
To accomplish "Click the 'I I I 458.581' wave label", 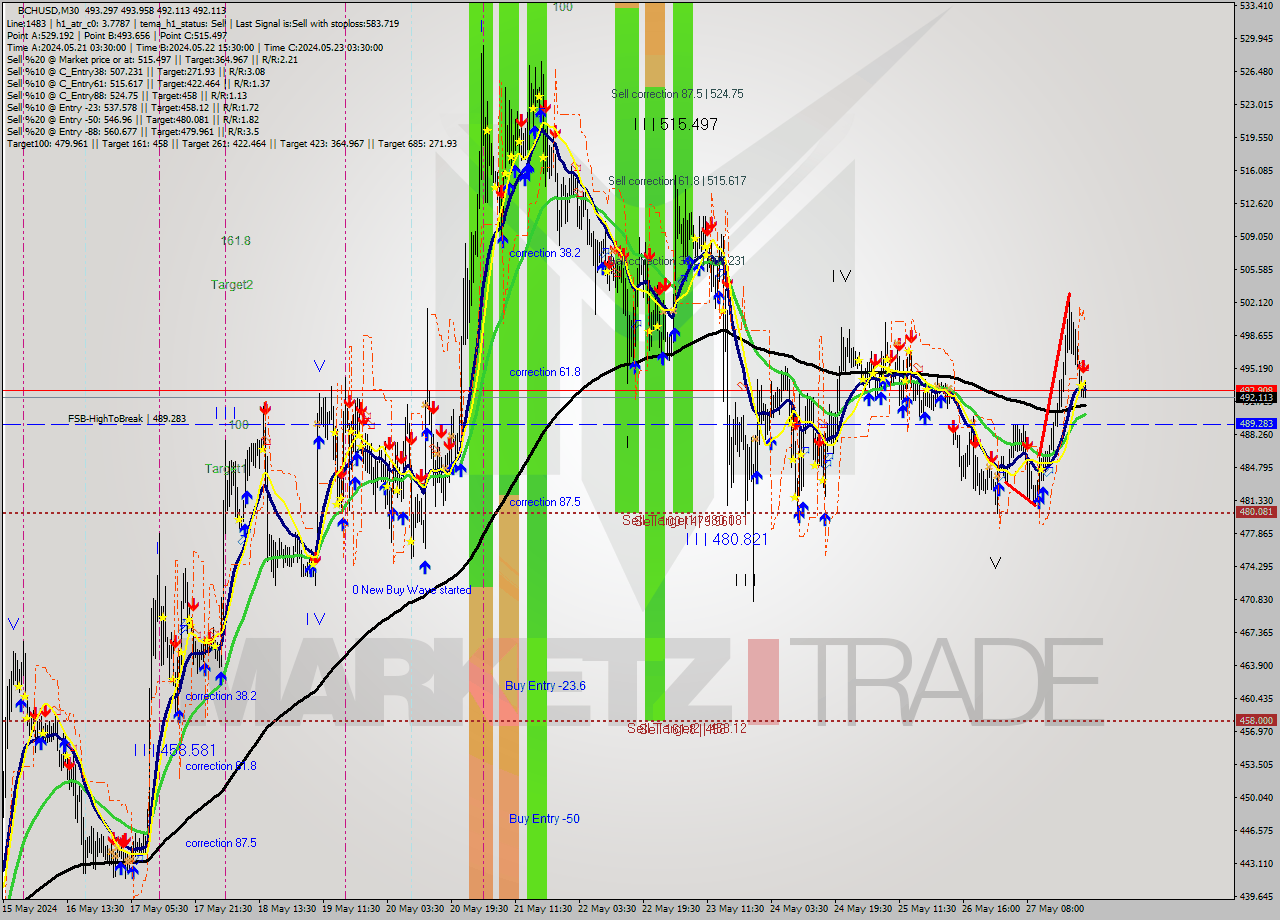I will (175, 750).
